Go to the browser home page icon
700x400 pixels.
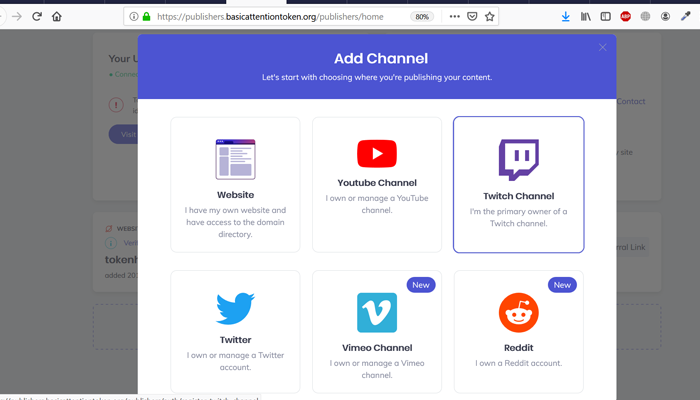click(57, 17)
